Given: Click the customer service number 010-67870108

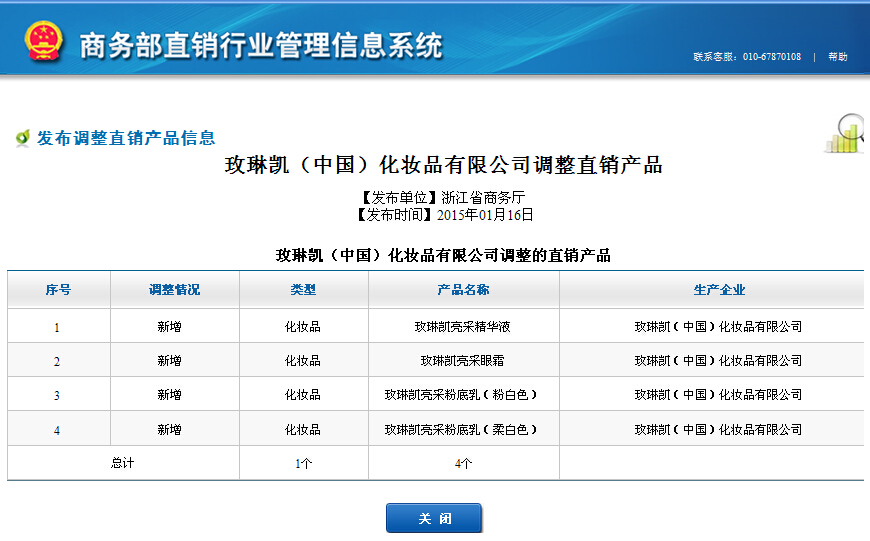Looking at the screenshot, I should (x=771, y=57).
